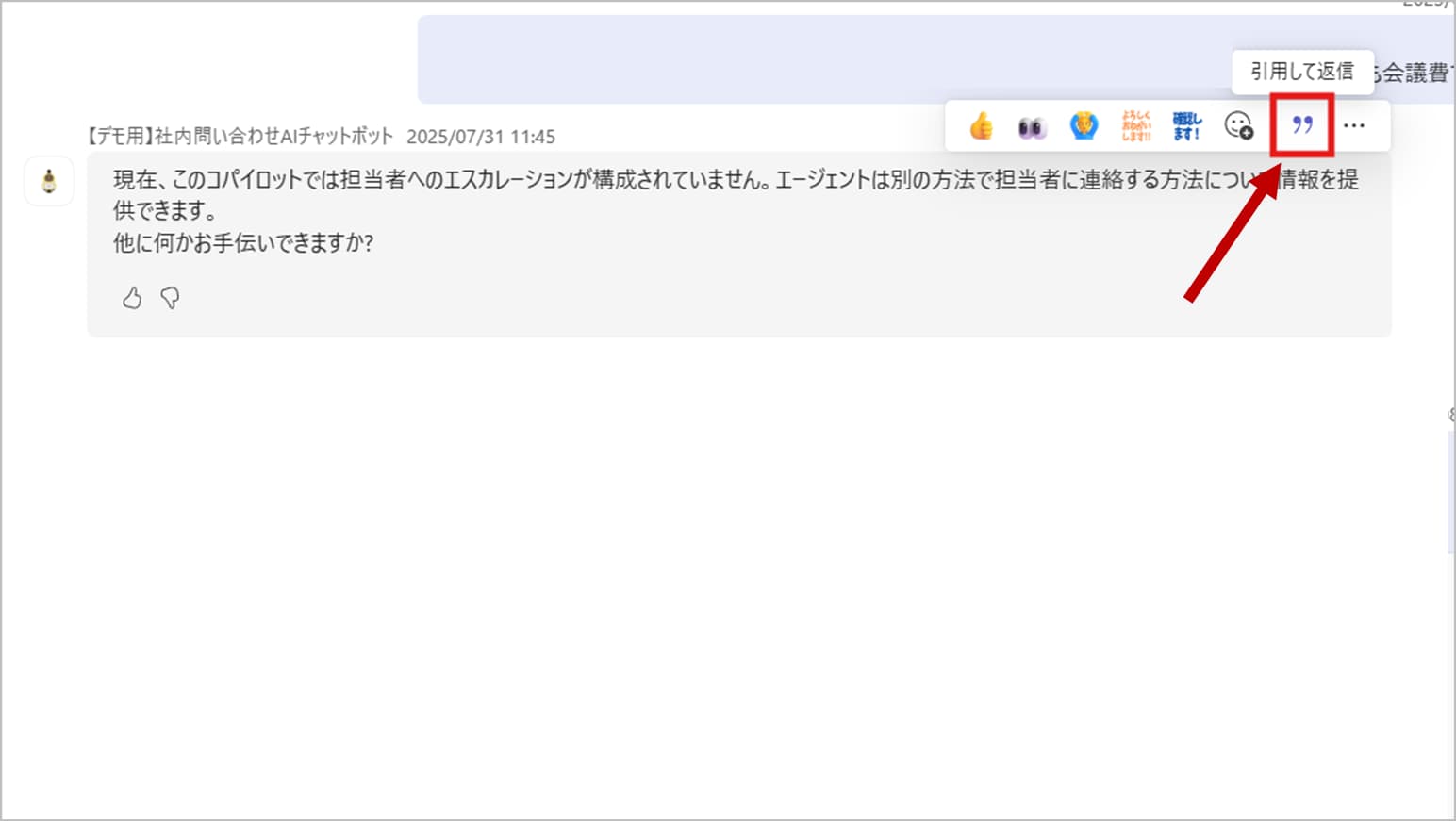The width and height of the screenshot is (1456, 821).
Task: Open the add-reaction emoji picker
Action: coord(1238,125)
